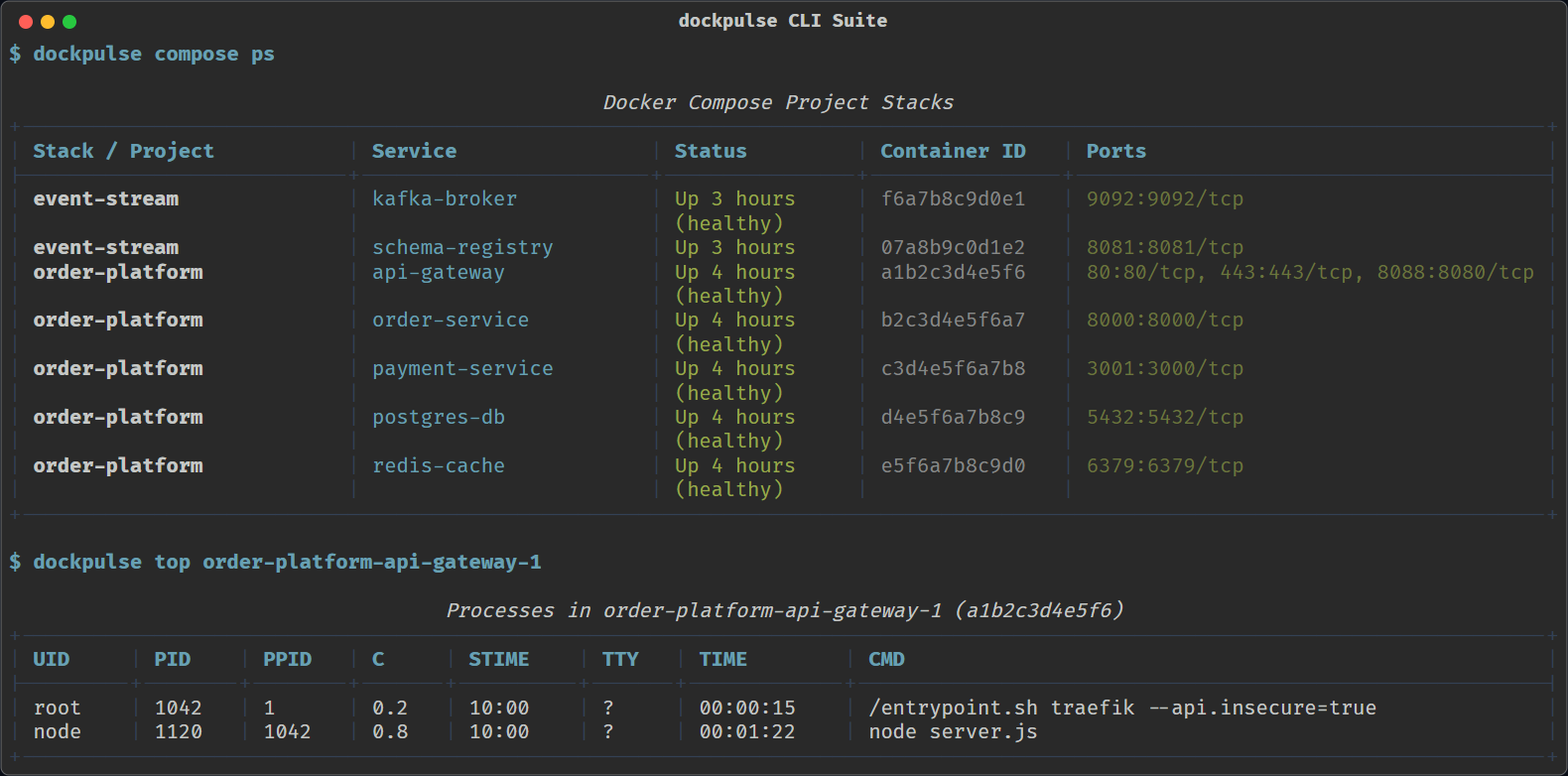Select container ID "d4e5f6a7b8c9"
1568x776 pixels.
(x=953, y=418)
